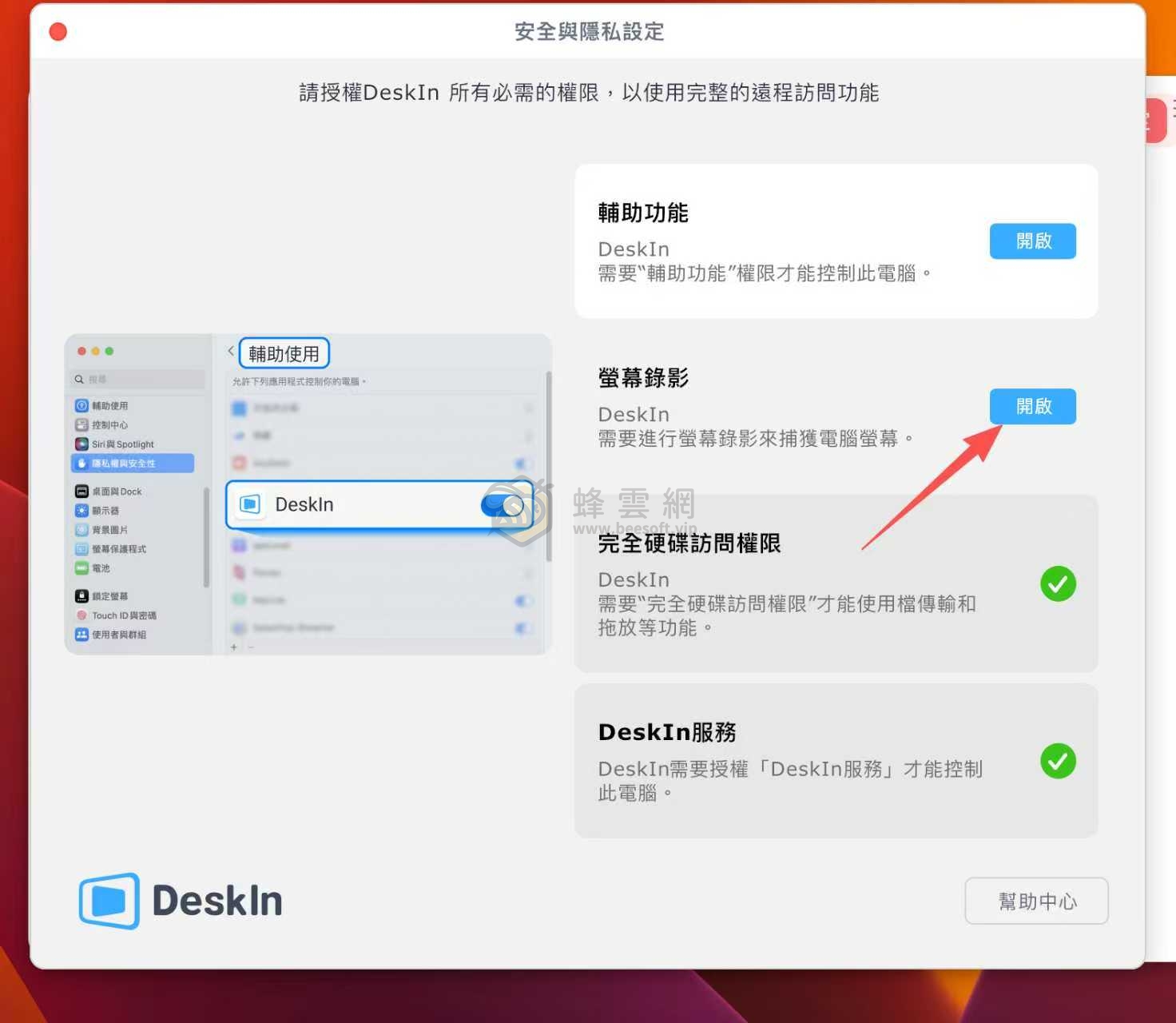Click DeskIn app icon in illustration row
The height and width of the screenshot is (1023, 1176).
click(x=250, y=504)
